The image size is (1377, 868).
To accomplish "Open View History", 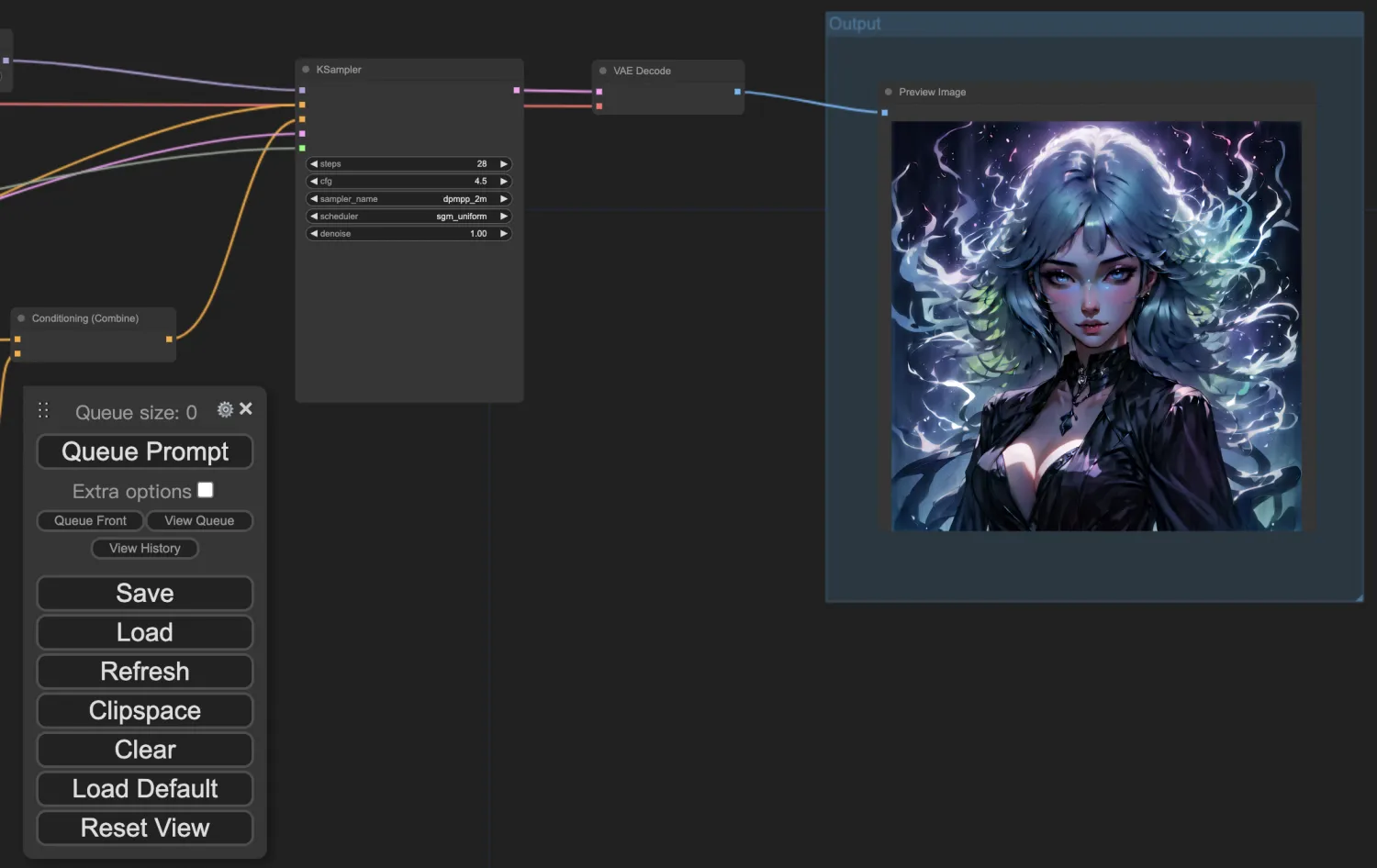I will point(145,548).
